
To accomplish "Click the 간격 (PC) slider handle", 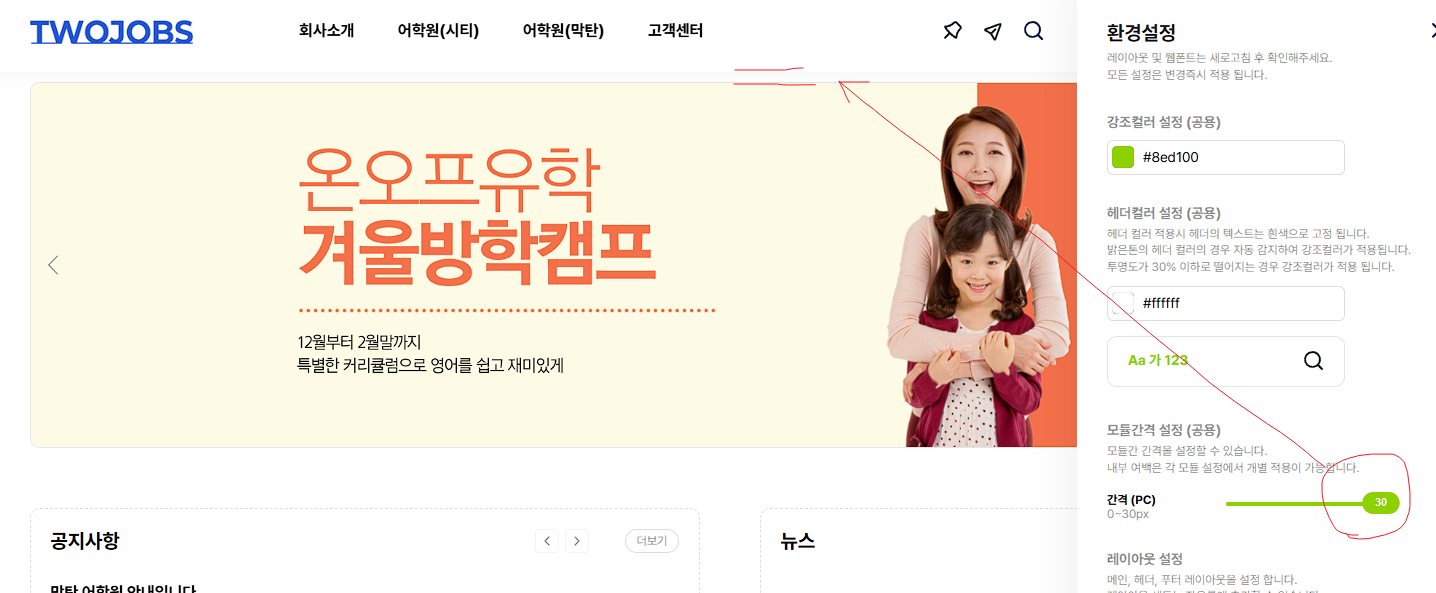I will [x=1380, y=502].
